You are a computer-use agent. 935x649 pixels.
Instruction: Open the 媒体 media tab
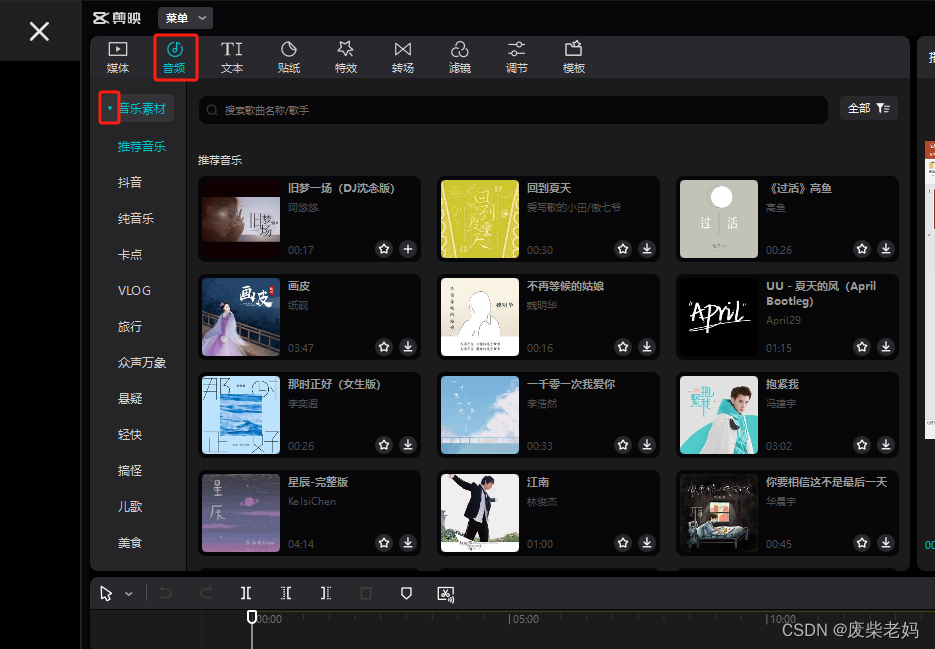click(x=117, y=57)
